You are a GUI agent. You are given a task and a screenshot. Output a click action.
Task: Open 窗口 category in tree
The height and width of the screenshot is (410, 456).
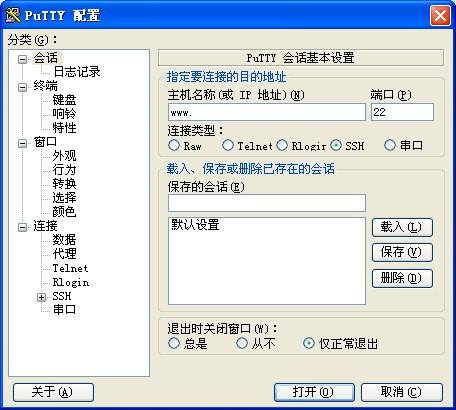45,142
